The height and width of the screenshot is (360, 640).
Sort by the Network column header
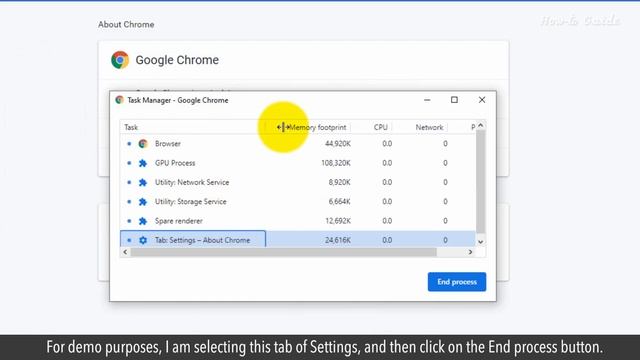click(429, 127)
